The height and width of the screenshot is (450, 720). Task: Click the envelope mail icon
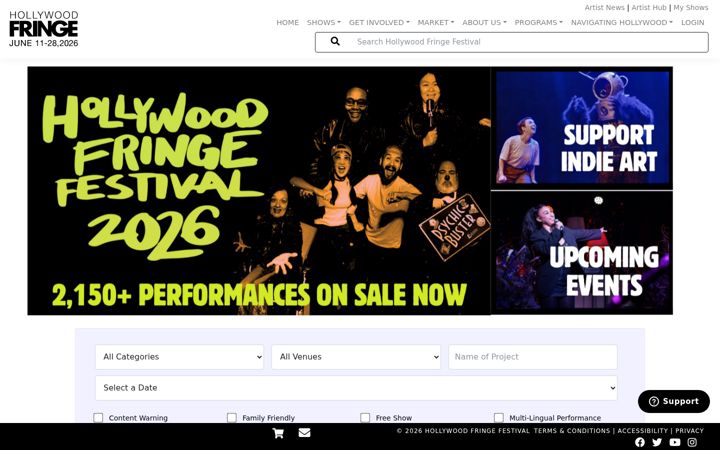(304, 433)
